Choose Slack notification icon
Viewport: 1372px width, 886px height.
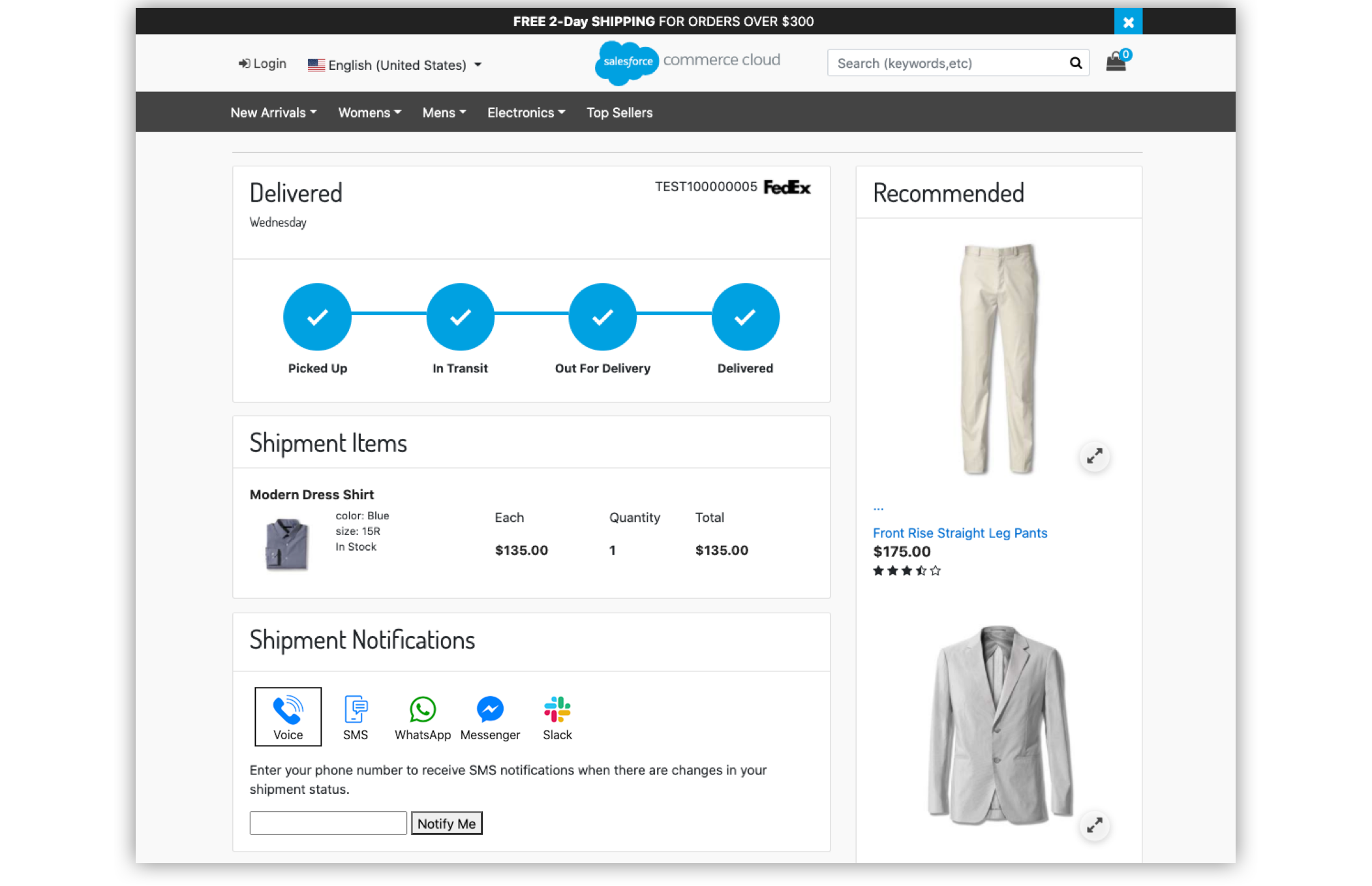coord(557,717)
